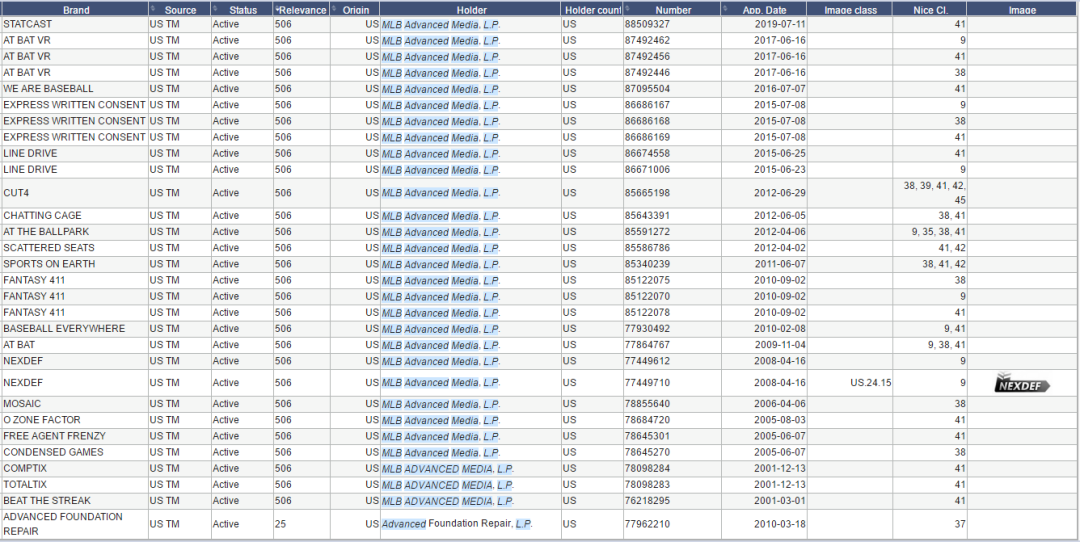1080x542 pixels.
Task: Open holder link in MOSAIC row
Action: pyautogui.click(x=441, y=404)
